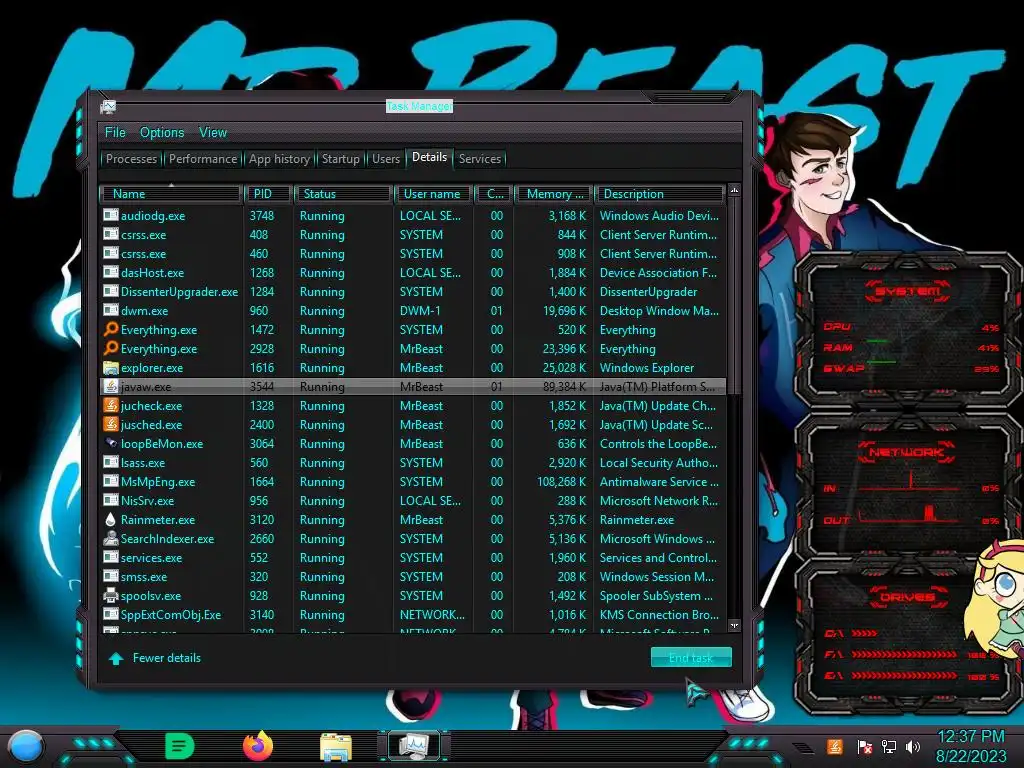Viewport: 1024px width, 768px height.
Task: Select the MsMpEng.exe process name
Action: click(158, 481)
